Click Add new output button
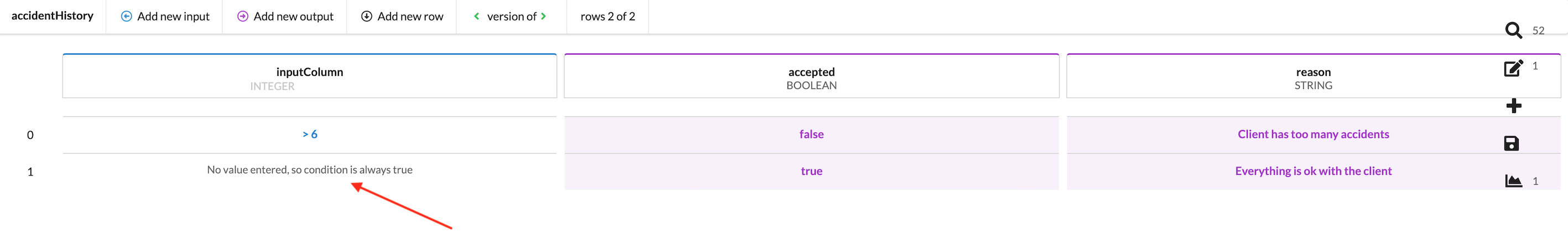 285,17
